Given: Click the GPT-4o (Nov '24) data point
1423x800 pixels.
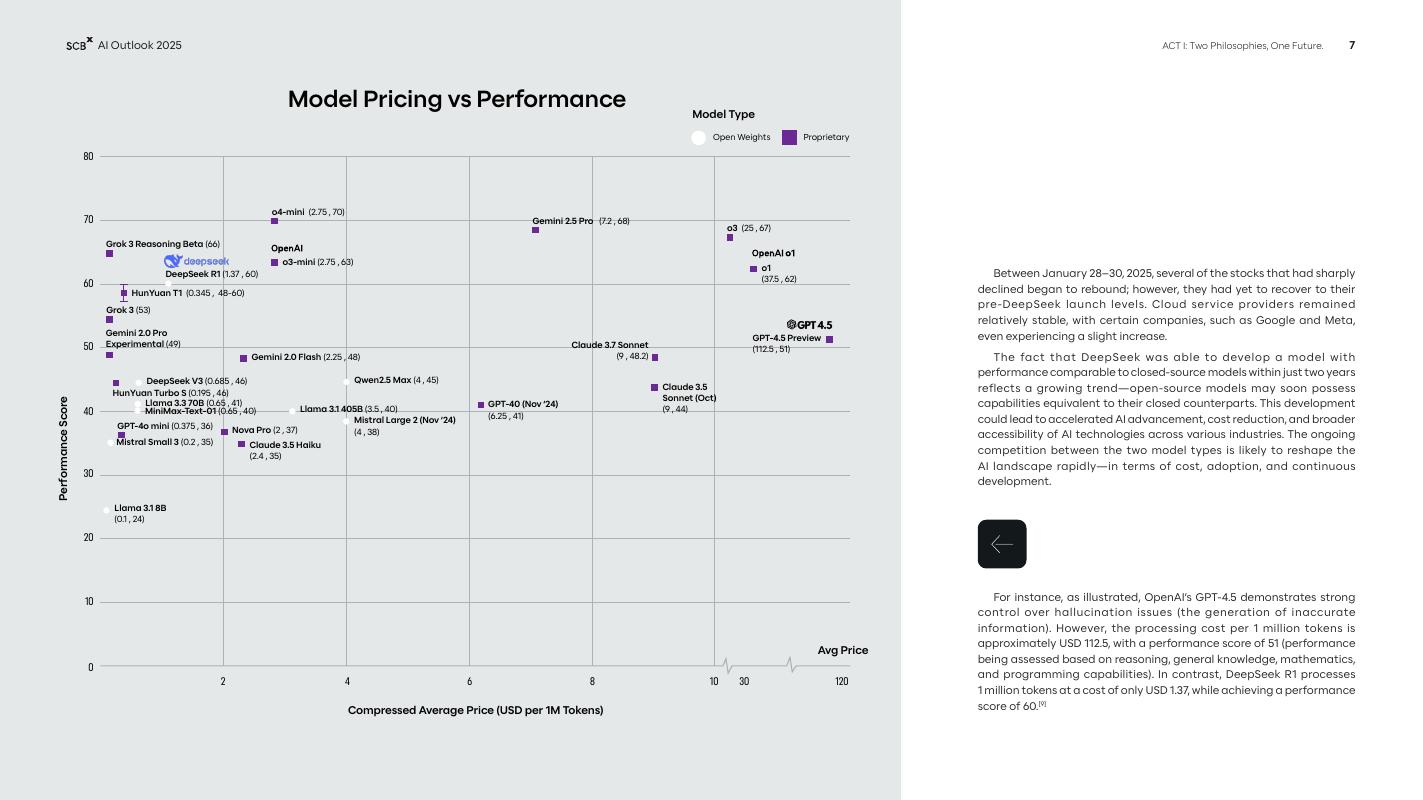Looking at the screenshot, I should [481, 405].
